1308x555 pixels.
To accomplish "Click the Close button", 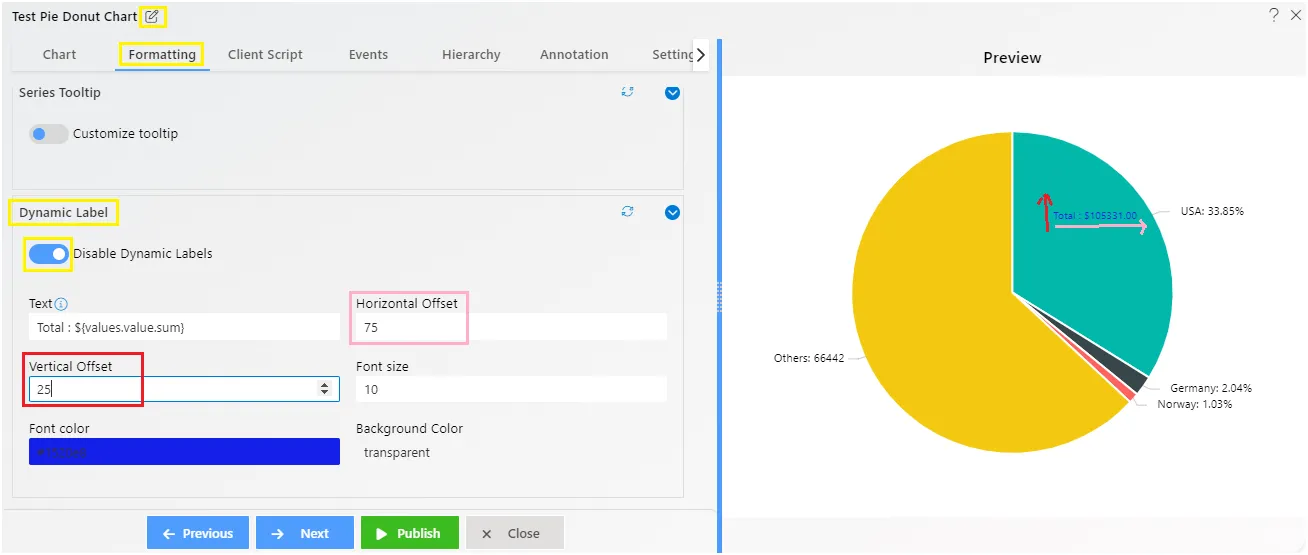I will [x=514, y=533].
